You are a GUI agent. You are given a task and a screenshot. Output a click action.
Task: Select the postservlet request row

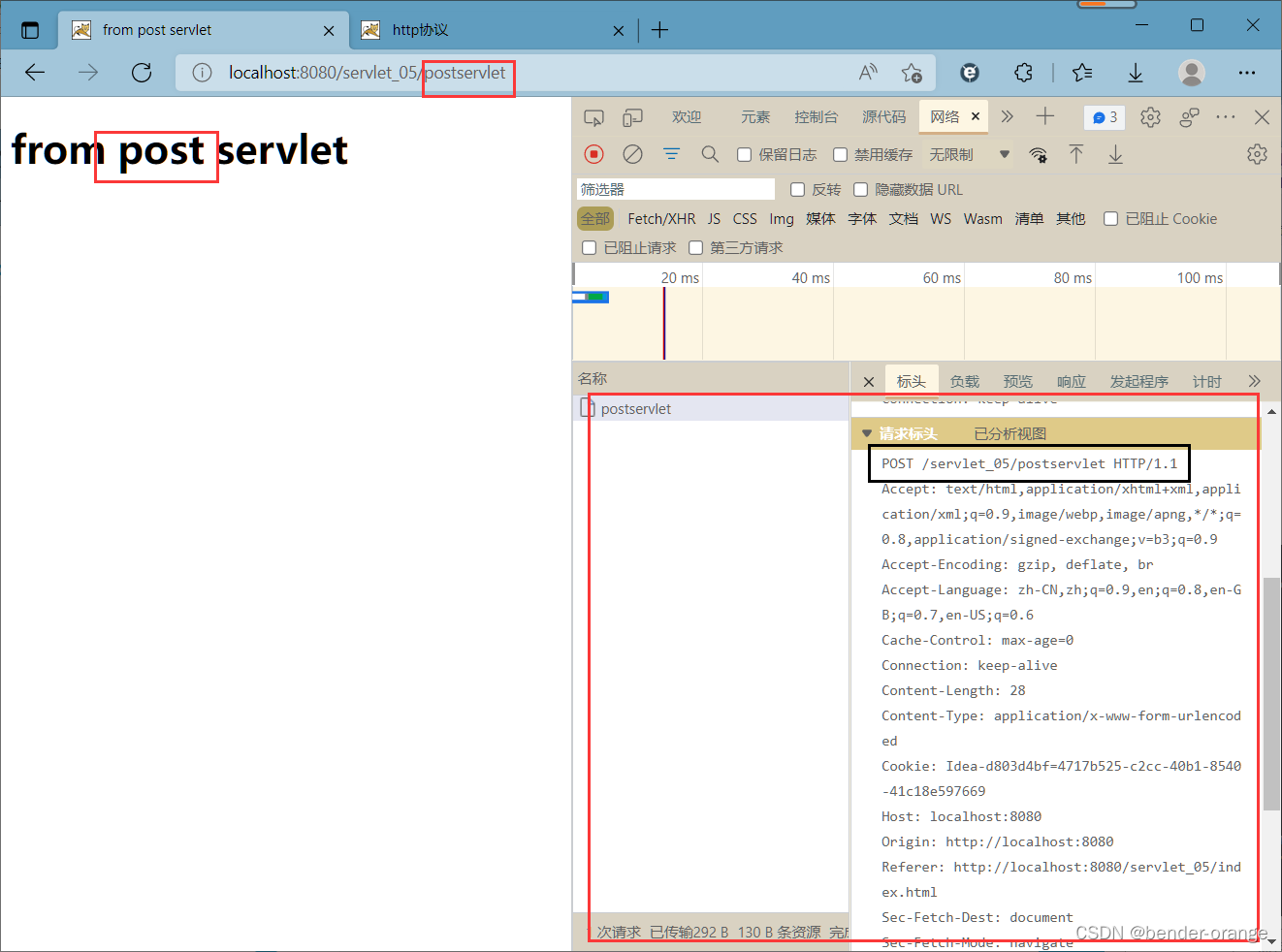pos(712,408)
